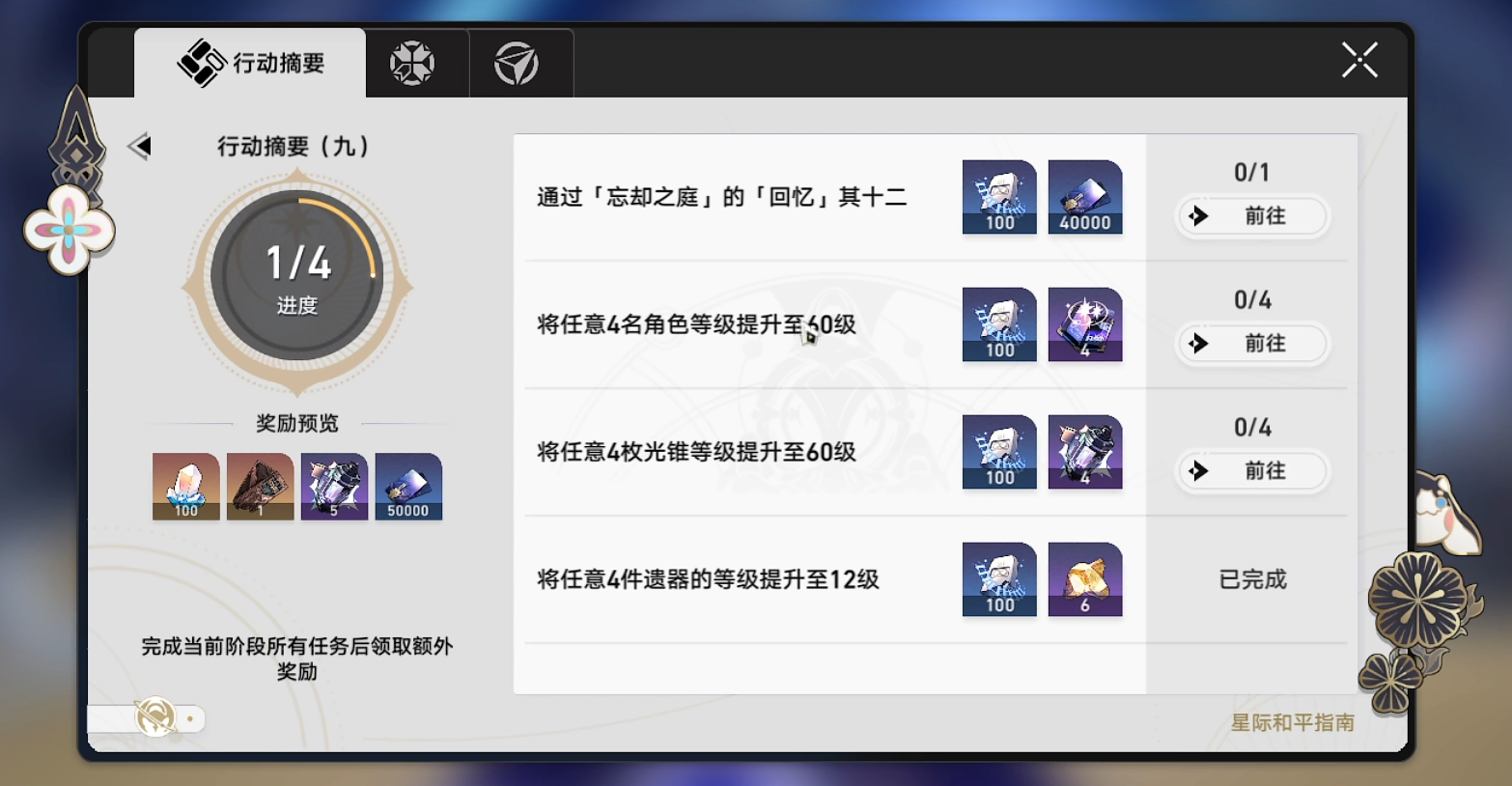Open the second tab with cross emblem icon
1512x786 pixels.
pos(412,64)
